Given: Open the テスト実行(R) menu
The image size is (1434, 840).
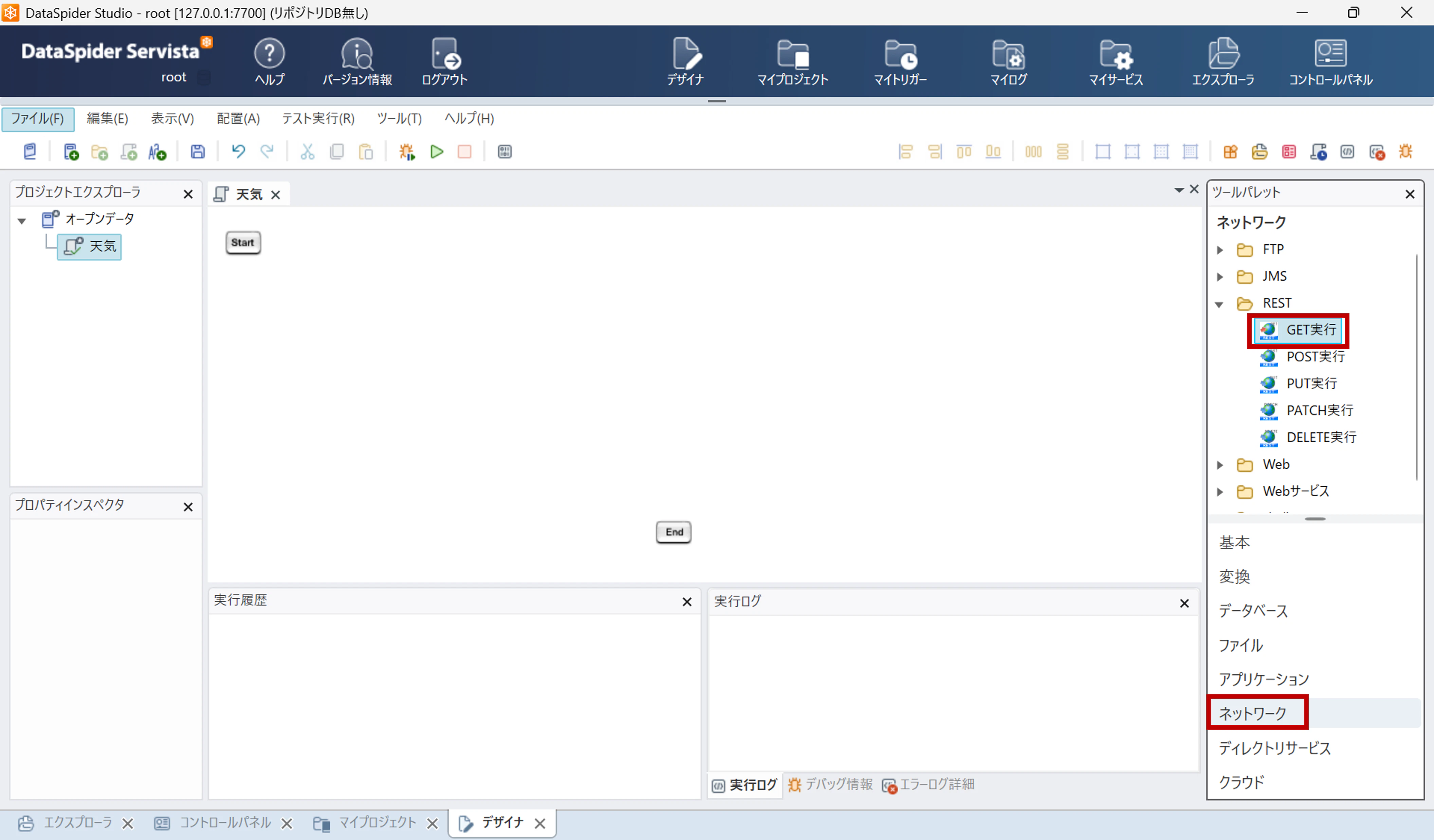Looking at the screenshot, I should [x=318, y=118].
